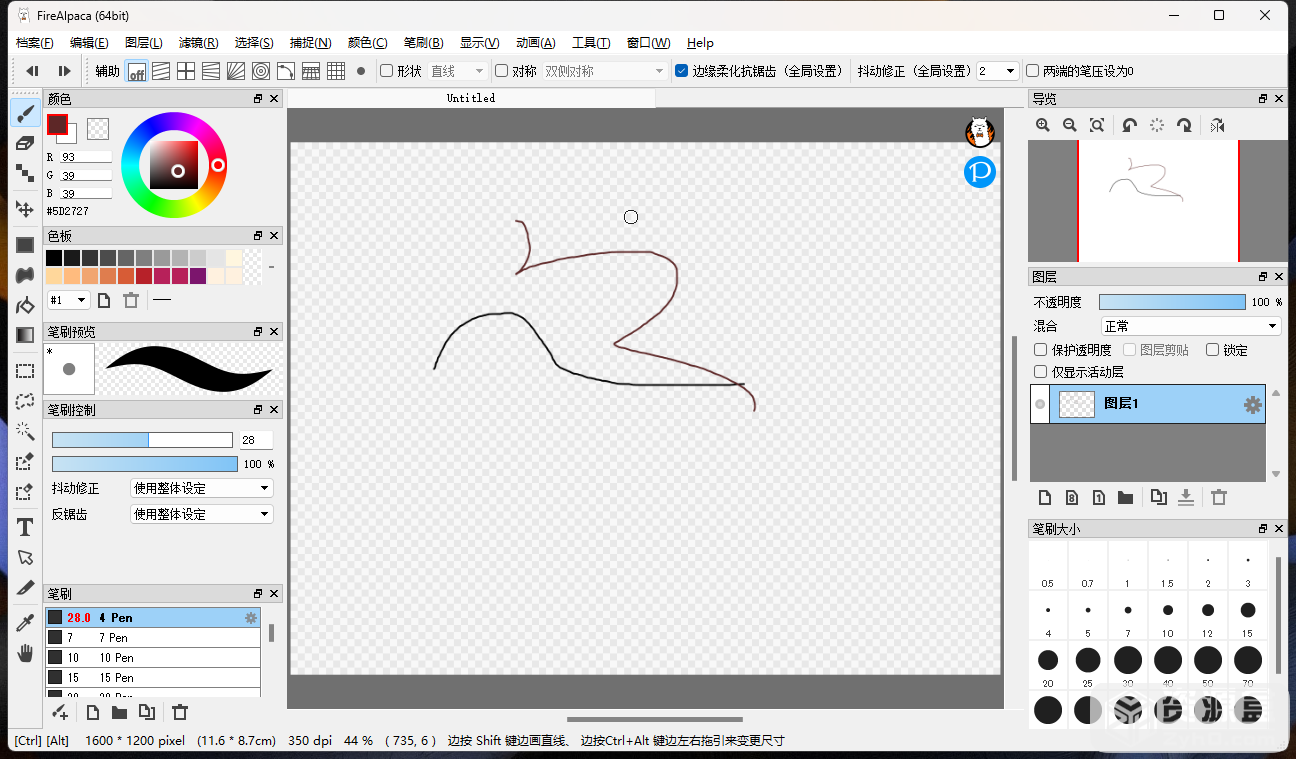1296x759 pixels.
Task: Enable the concentric circle snap guide
Action: pyautogui.click(x=261, y=71)
